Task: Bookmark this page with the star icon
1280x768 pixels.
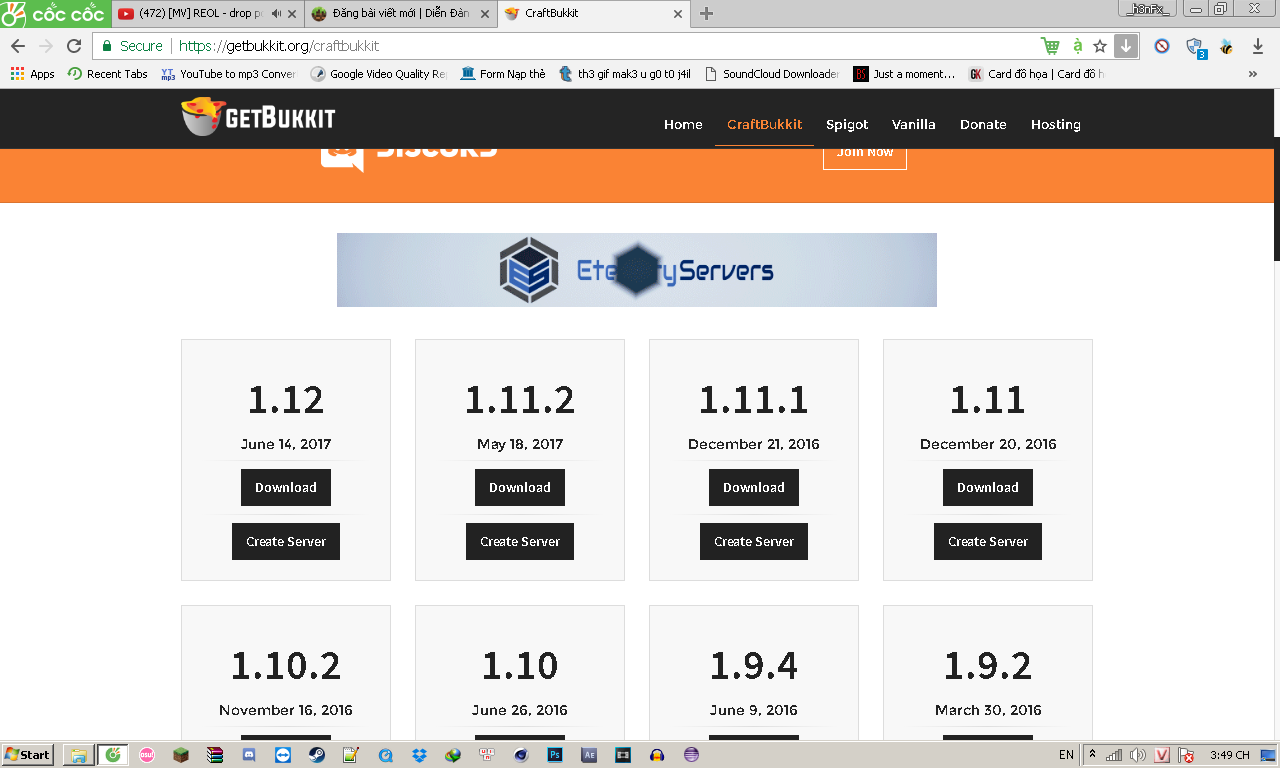Action: pos(1100,46)
